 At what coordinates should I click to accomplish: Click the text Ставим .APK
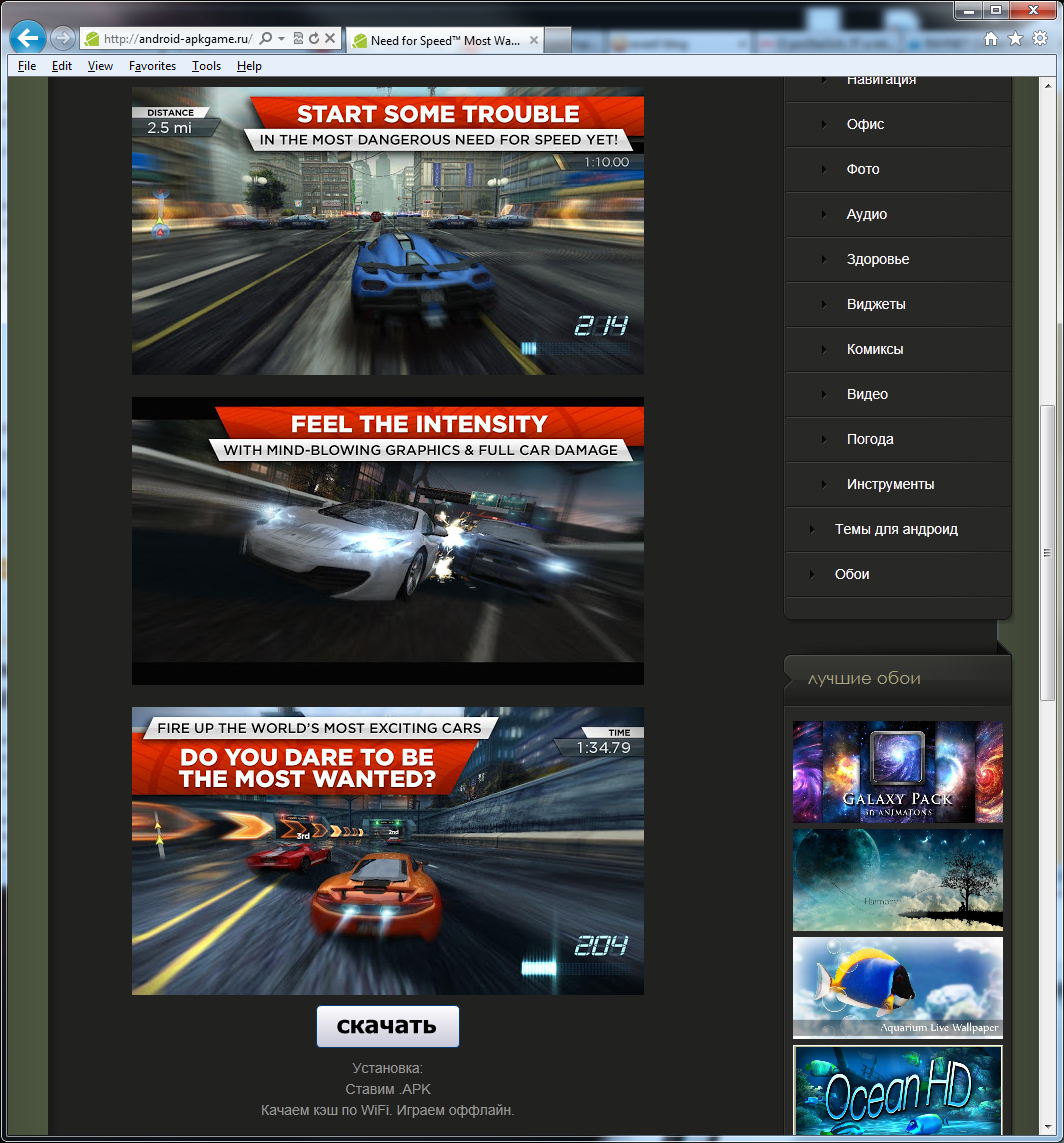point(388,1089)
